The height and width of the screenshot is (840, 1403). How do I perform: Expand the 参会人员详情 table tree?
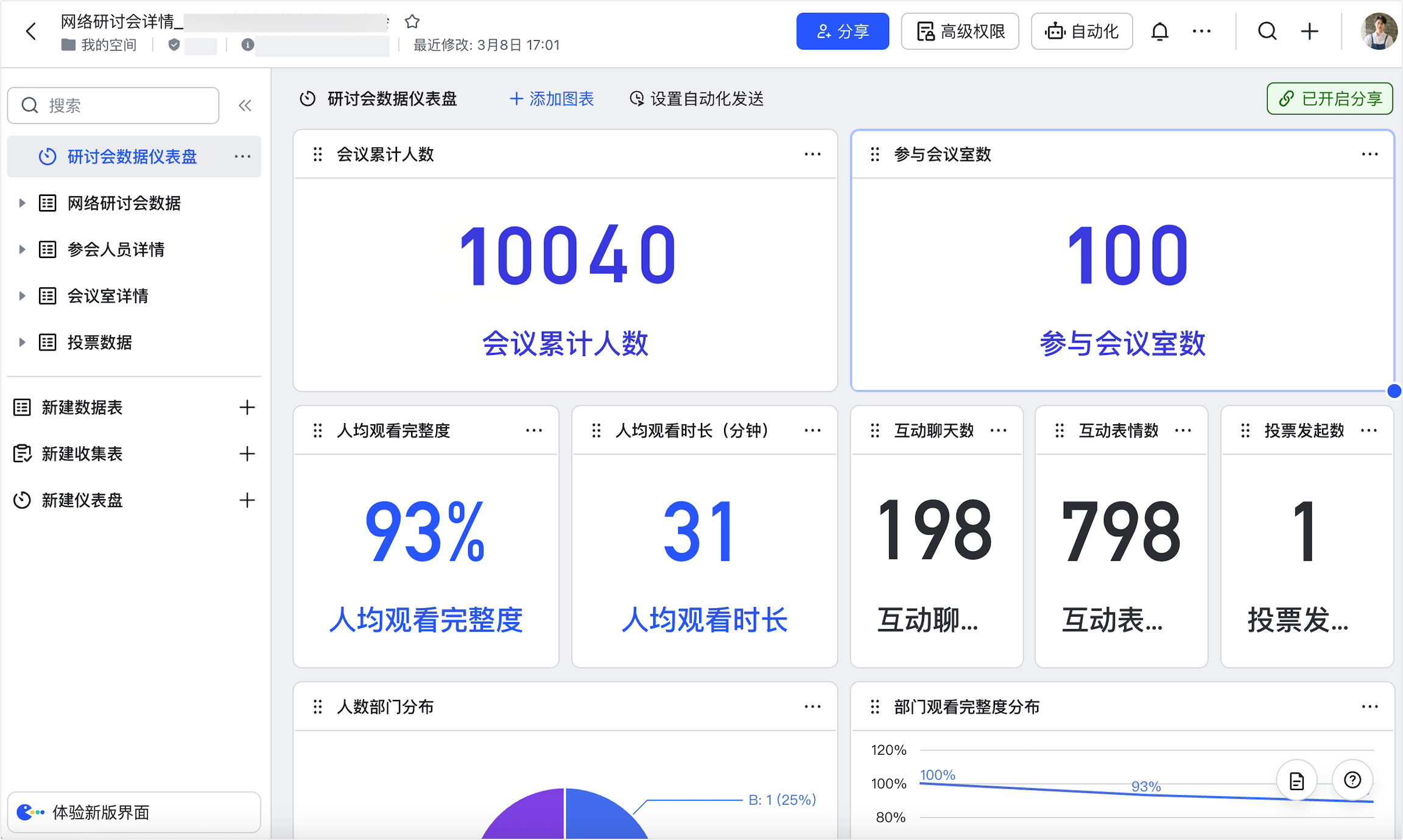tap(22, 250)
